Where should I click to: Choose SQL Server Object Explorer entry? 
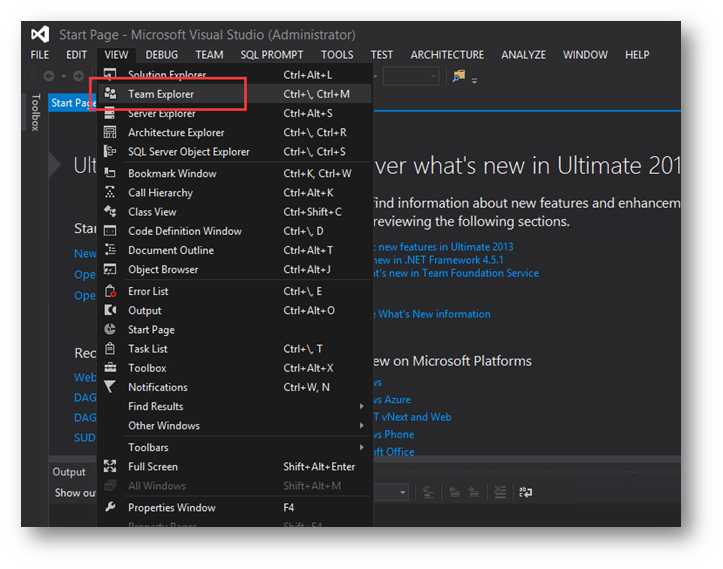click(x=235, y=151)
